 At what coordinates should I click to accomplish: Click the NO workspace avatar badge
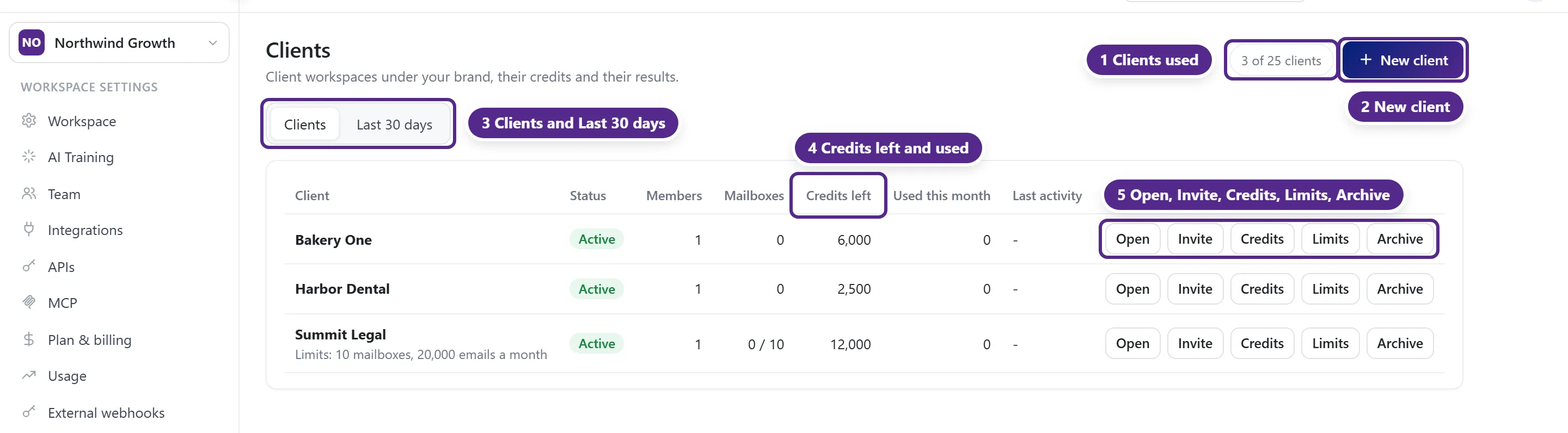click(32, 42)
